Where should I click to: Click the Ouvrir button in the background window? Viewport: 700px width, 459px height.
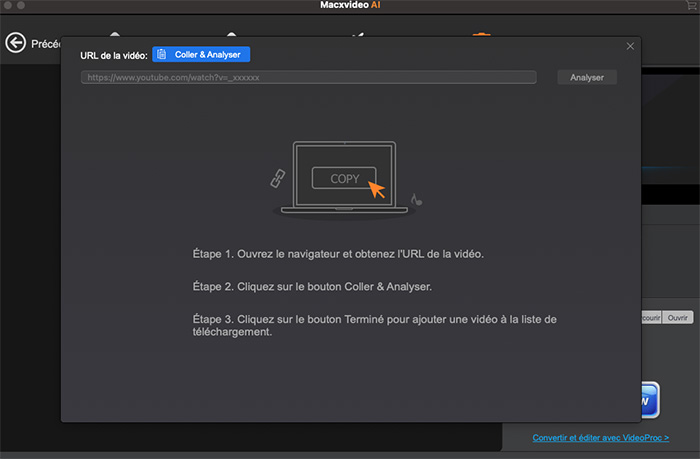678,317
